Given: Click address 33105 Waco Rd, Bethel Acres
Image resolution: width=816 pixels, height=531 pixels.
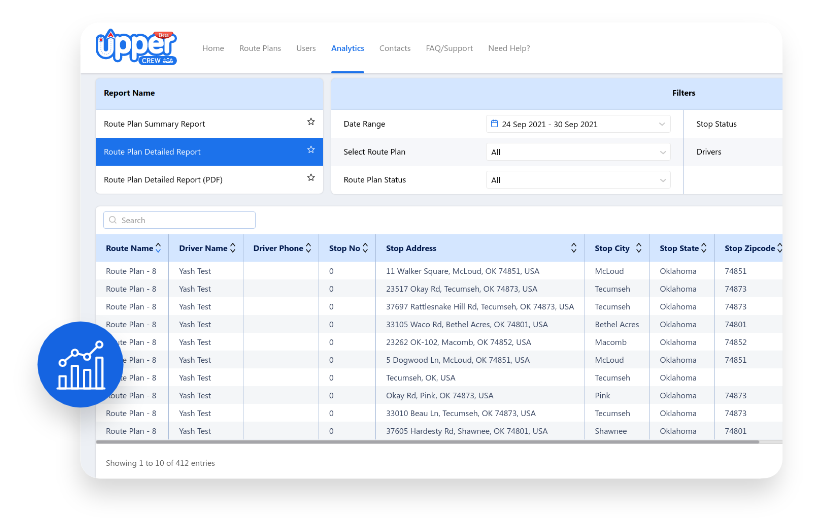Looking at the screenshot, I should [x=467, y=324].
